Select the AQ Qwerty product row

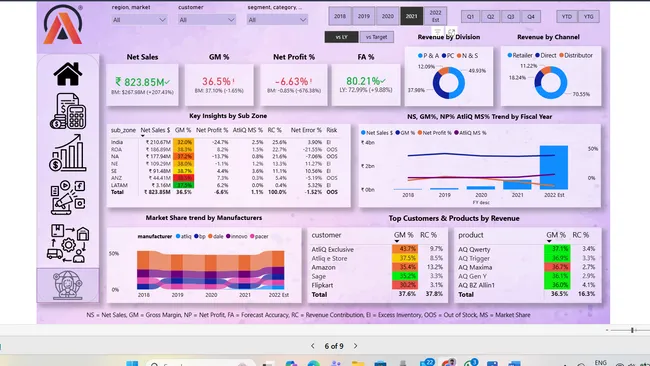tap(527, 249)
